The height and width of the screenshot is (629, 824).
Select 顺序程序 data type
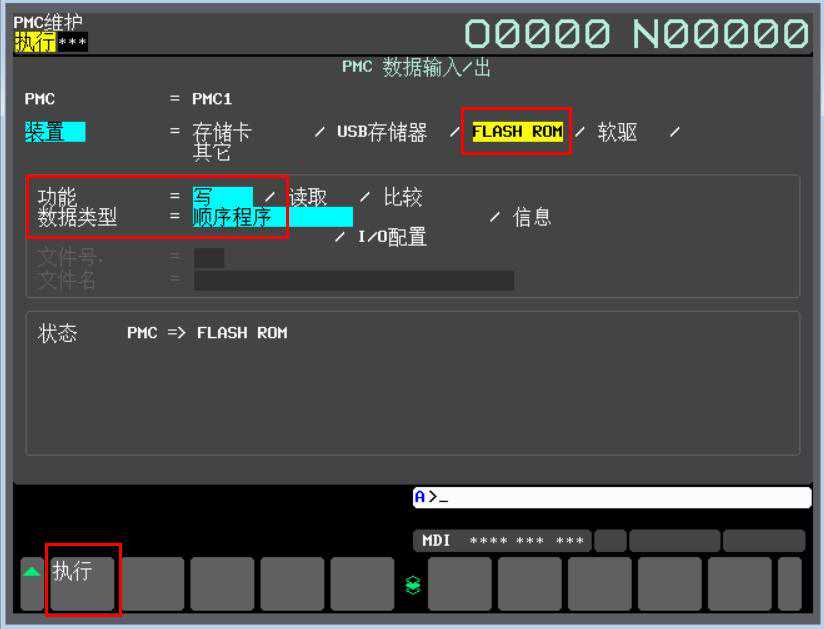point(232,217)
